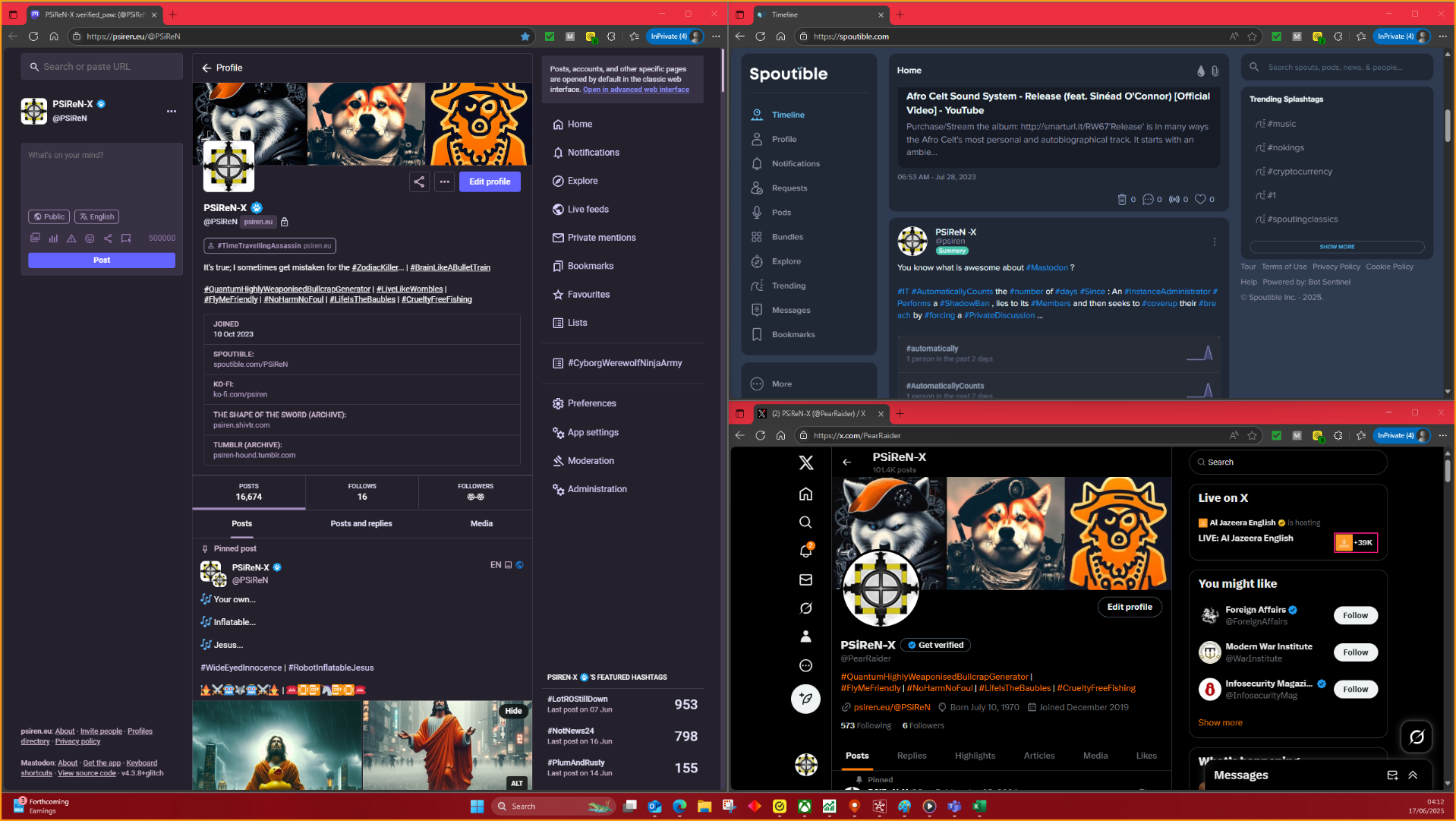Open the floating Grok button on X
This screenshot has height=821, width=1456.
pos(1417,737)
